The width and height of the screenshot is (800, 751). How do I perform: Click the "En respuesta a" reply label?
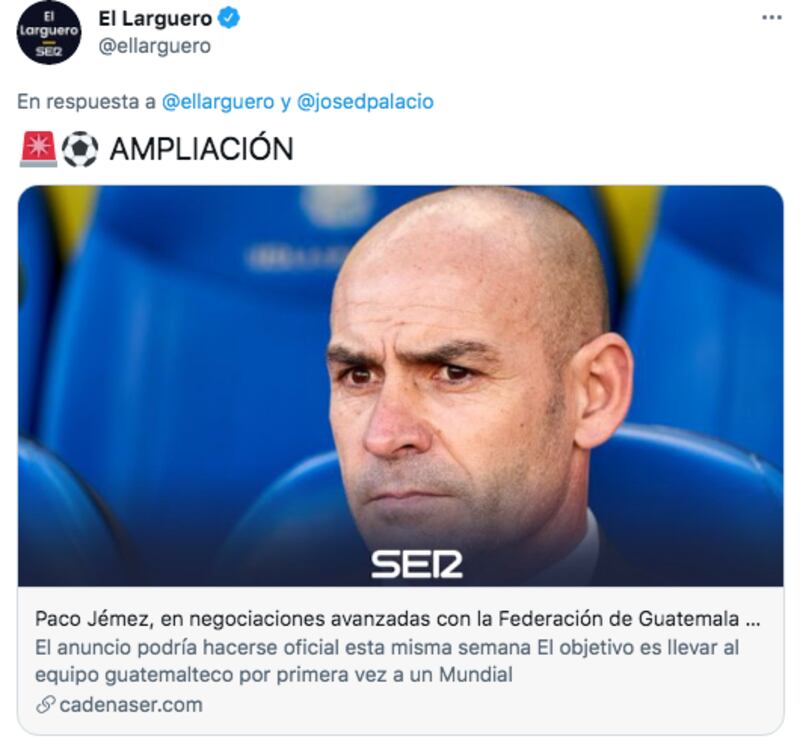pos(86,102)
